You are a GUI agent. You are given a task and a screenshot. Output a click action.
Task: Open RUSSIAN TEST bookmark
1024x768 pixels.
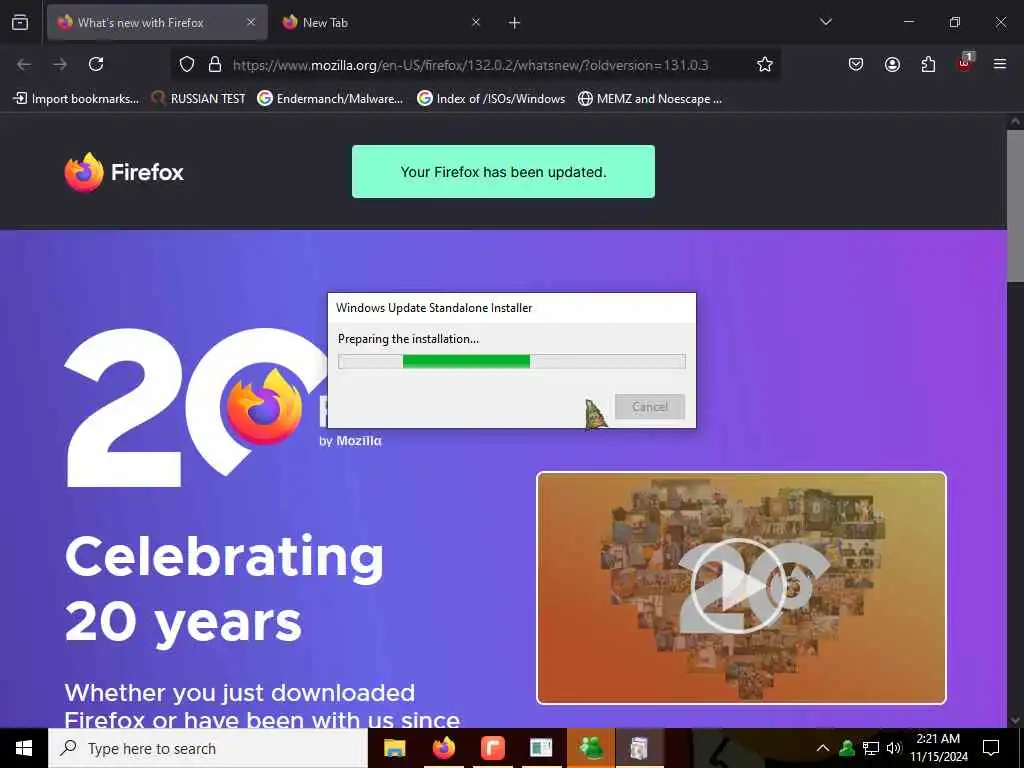199,99
